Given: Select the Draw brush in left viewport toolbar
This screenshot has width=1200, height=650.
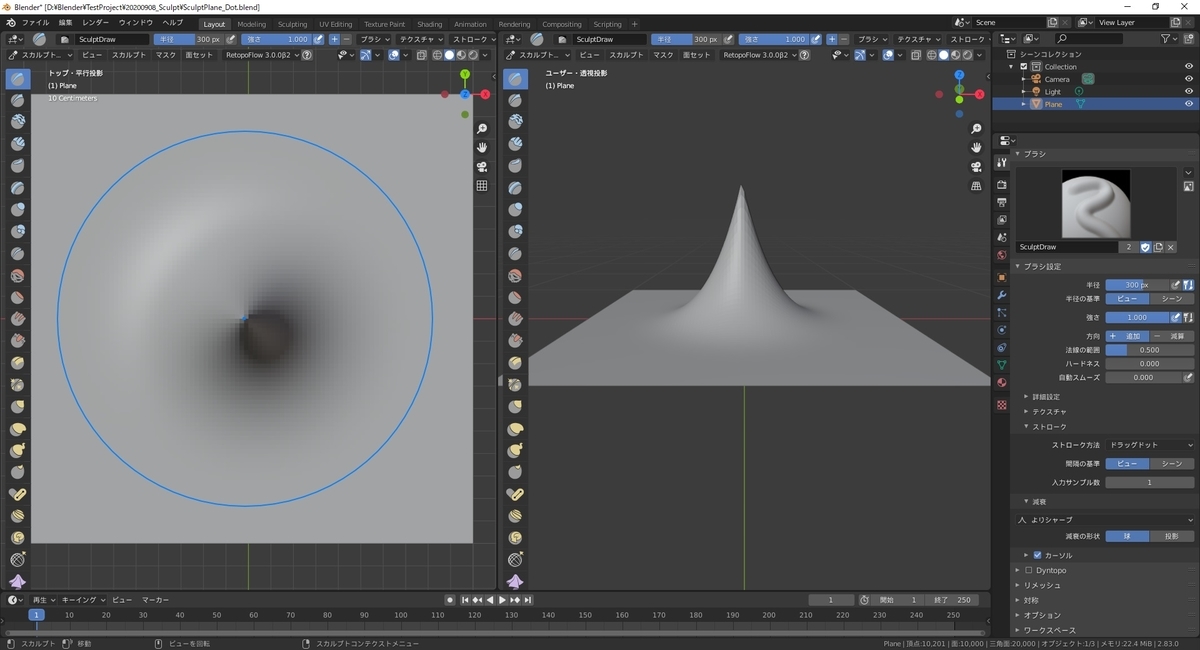Looking at the screenshot, I should 18,79.
